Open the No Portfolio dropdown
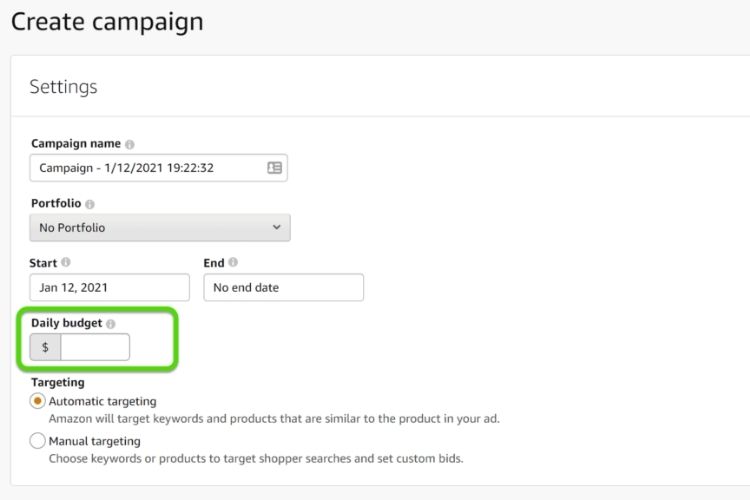 (x=160, y=228)
